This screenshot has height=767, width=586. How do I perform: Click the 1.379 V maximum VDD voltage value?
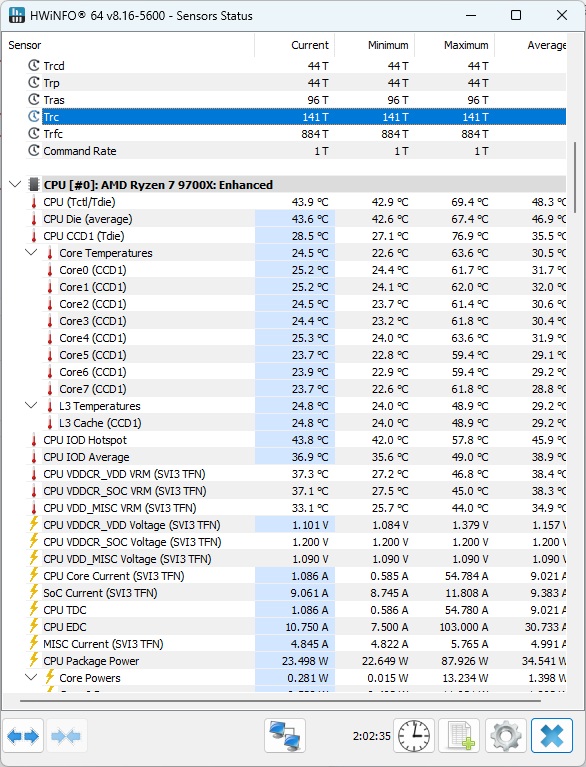coord(470,525)
